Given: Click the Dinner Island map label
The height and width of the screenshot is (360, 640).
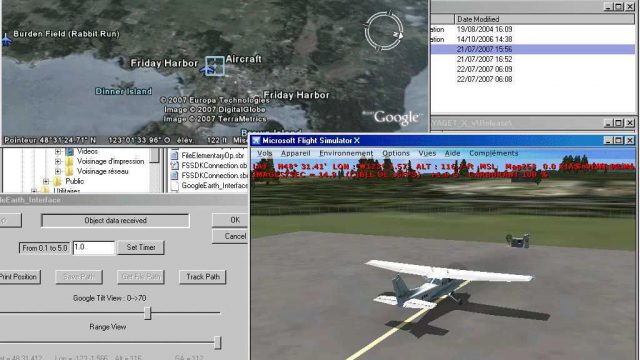Looking at the screenshot, I should tap(123, 91).
